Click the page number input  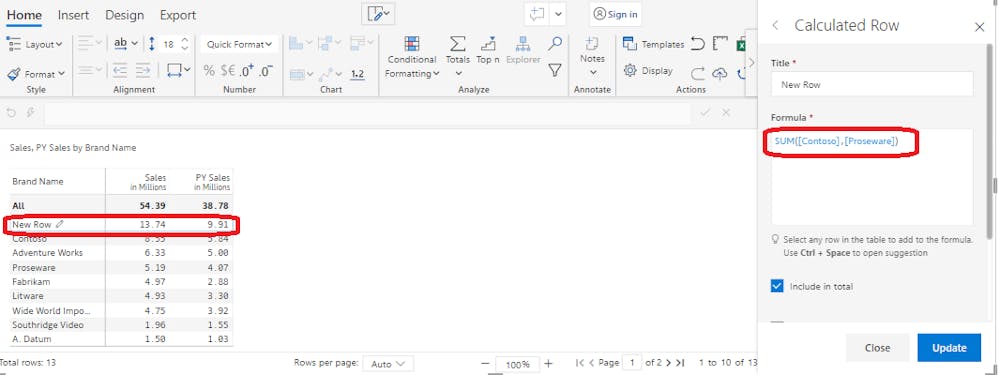(632, 363)
